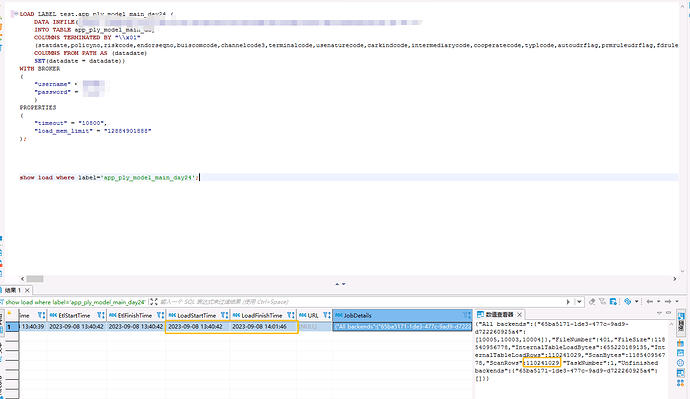Click the EtlFinishTime cell 2023-09-08 13:40:42
The image size is (690, 399).
tap(136, 326)
